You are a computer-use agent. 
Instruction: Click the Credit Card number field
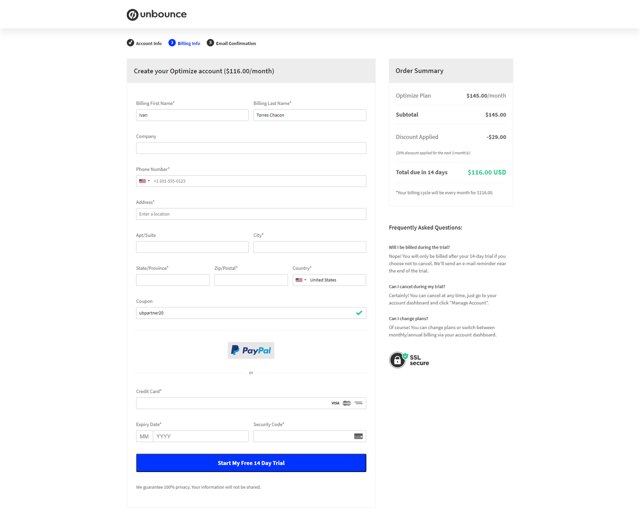(251, 403)
